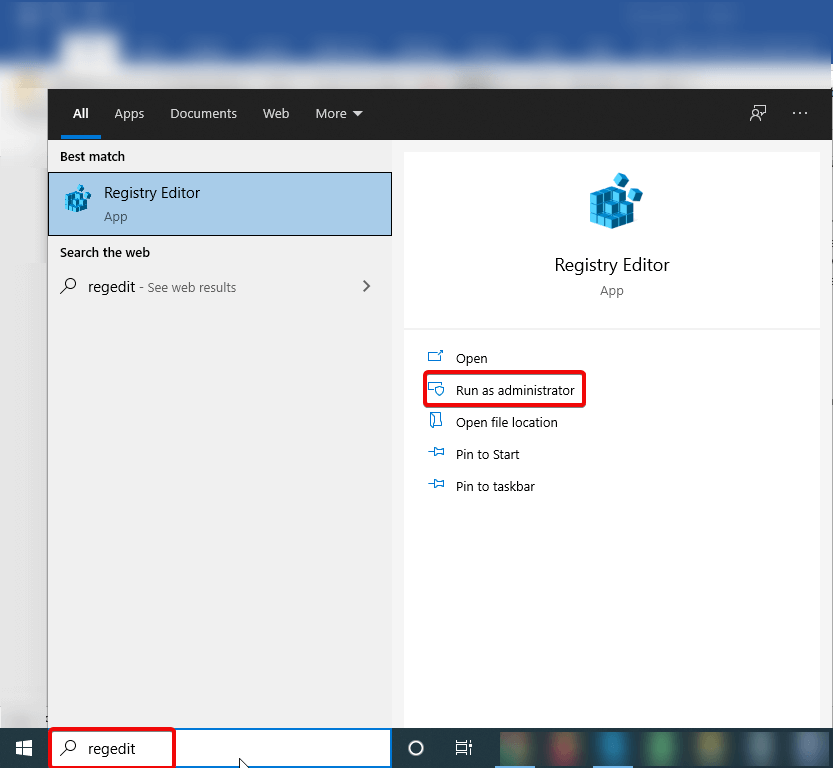833x768 pixels.
Task: Click the folder icon beside Open file location
Action: tap(437, 421)
